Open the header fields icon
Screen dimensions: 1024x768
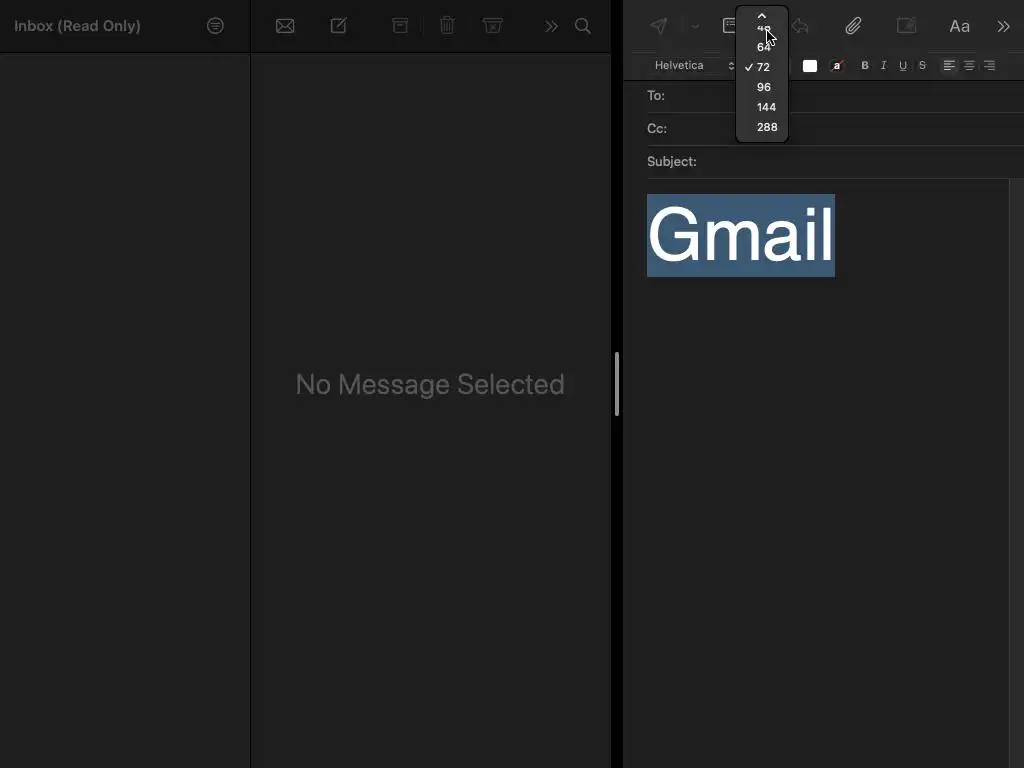click(x=729, y=26)
